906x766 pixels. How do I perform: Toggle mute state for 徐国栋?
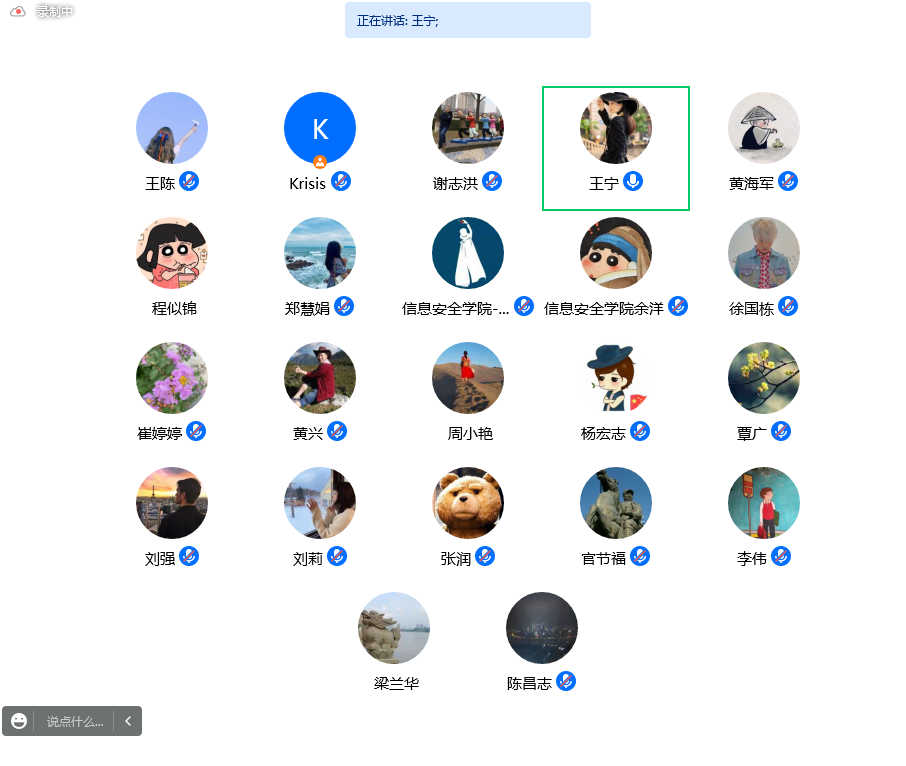click(x=788, y=306)
